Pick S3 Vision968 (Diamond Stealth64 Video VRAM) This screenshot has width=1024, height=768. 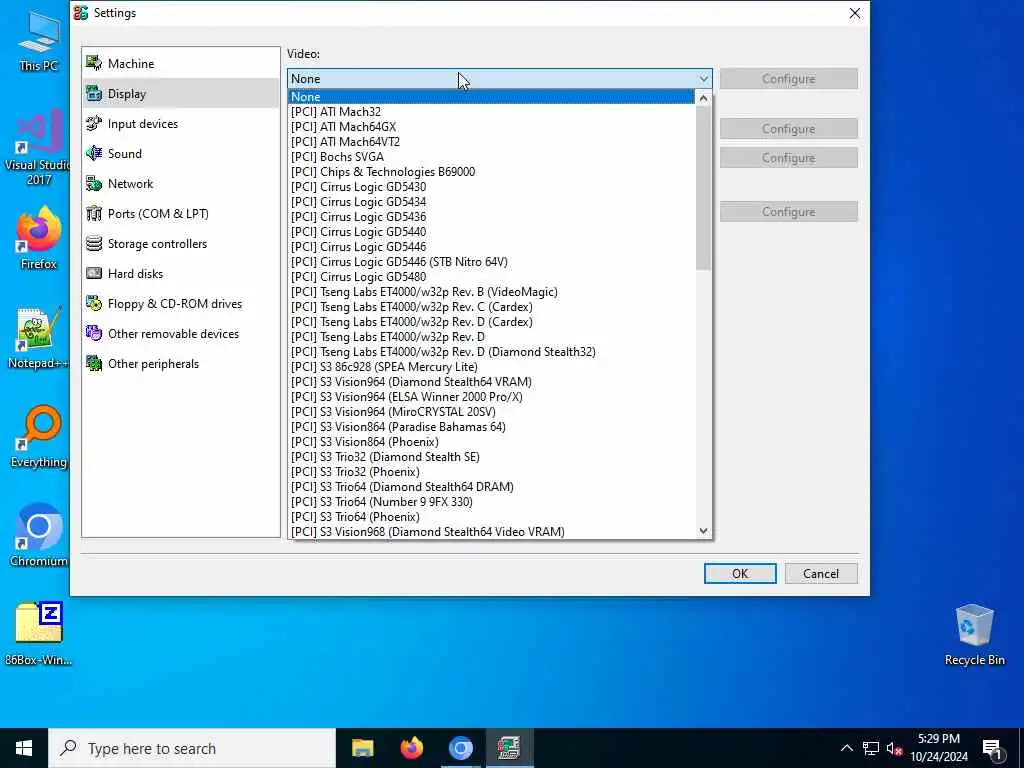(x=491, y=532)
